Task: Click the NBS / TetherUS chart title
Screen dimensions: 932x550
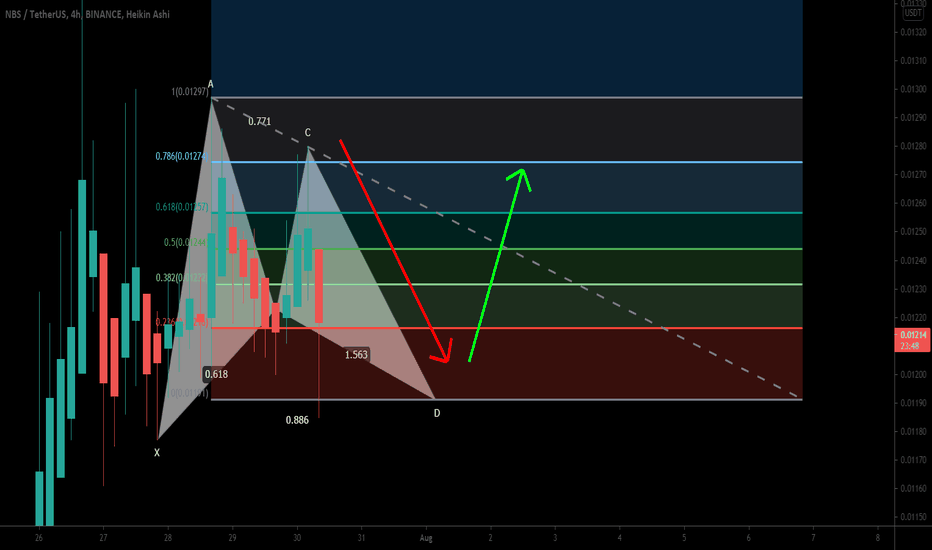Action: (x=87, y=14)
